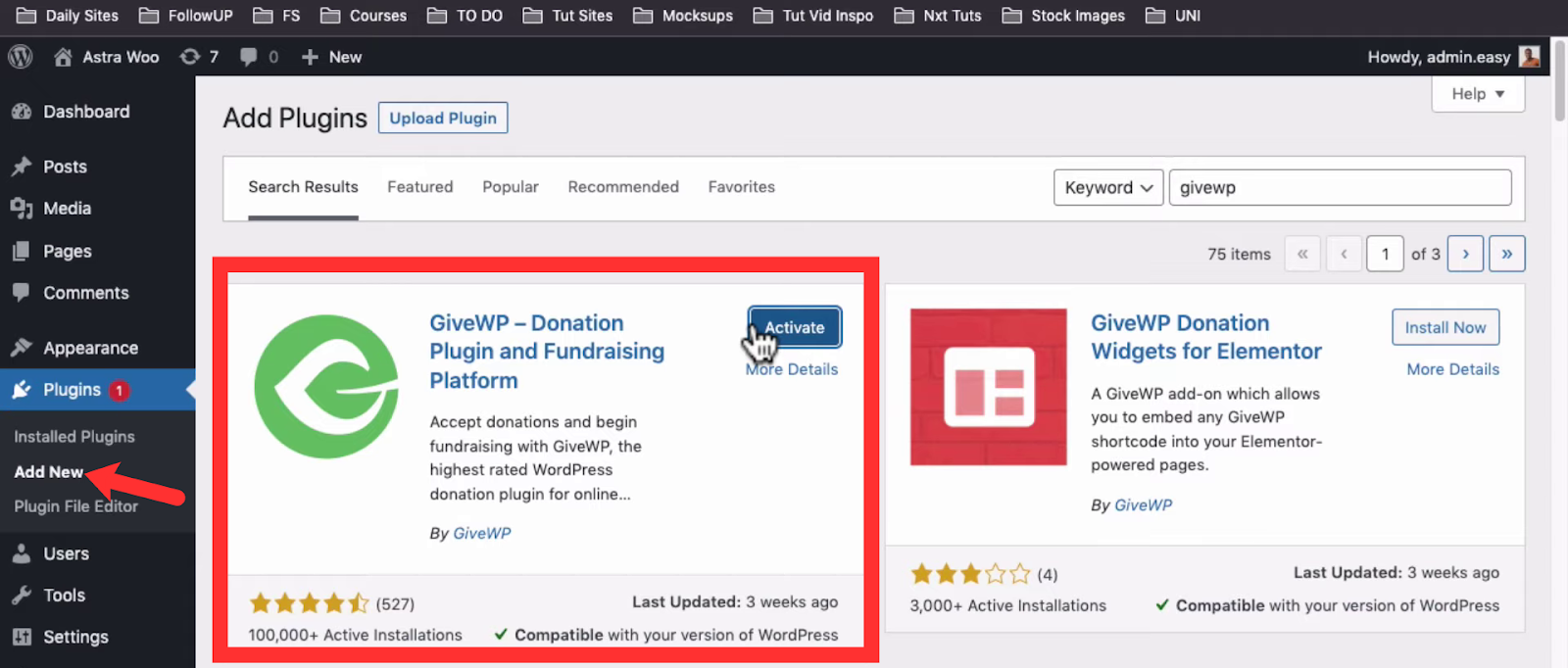Screen dimensions: 1568x668
Task: Open the FS bookmark folder
Action: point(276,16)
